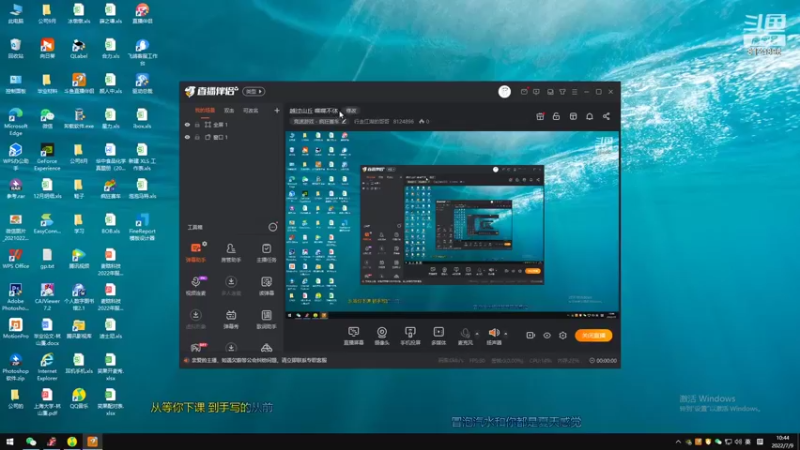Add a 多媒体 multimedia source
The width and height of the screenshot is (800, 450).
pyautogui.click(x=438, y=336)
